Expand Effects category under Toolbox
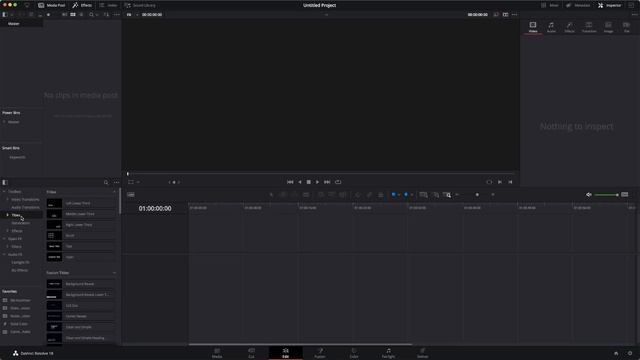 [7, 231]
